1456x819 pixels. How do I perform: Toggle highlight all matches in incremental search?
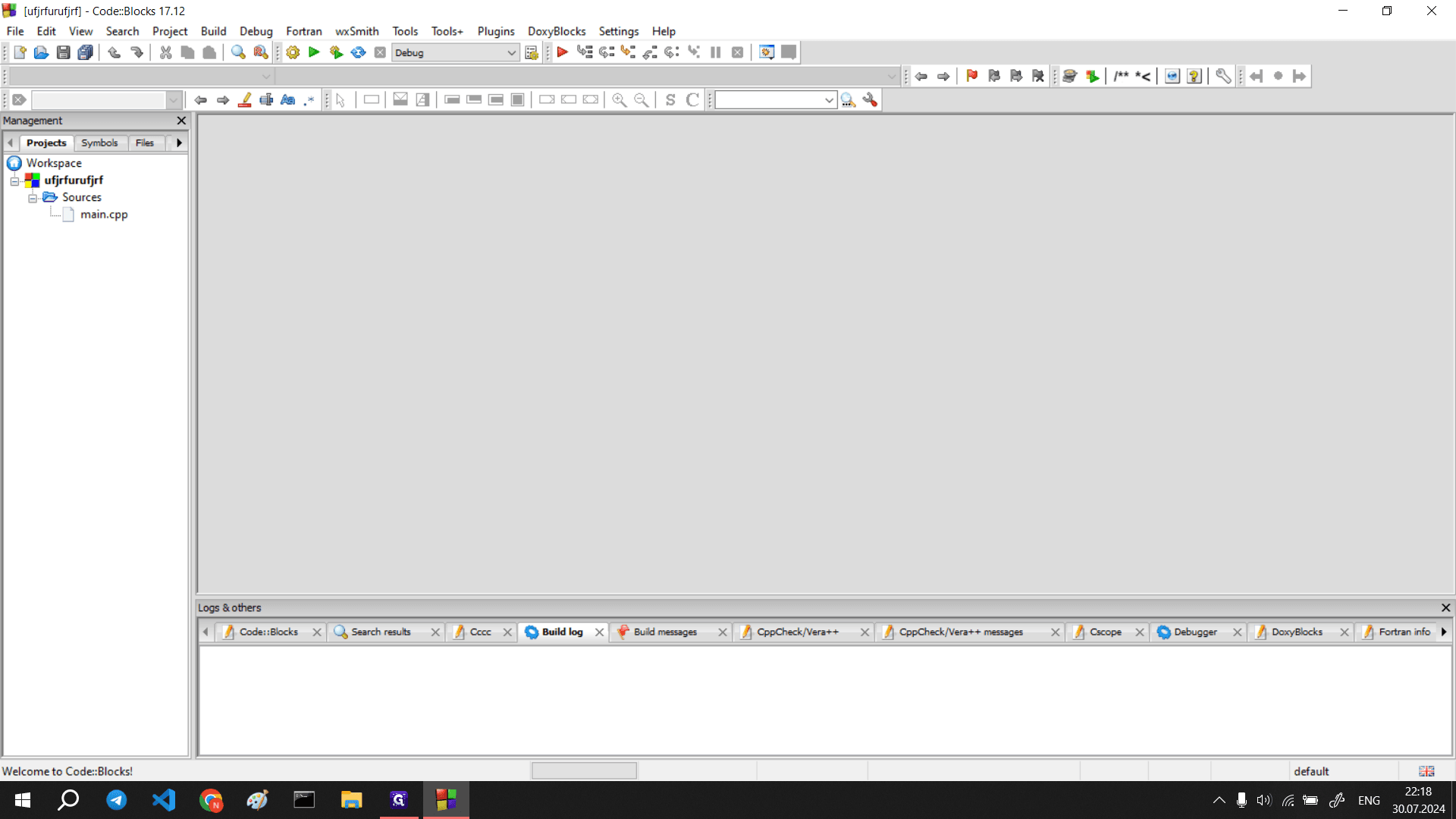245,100
